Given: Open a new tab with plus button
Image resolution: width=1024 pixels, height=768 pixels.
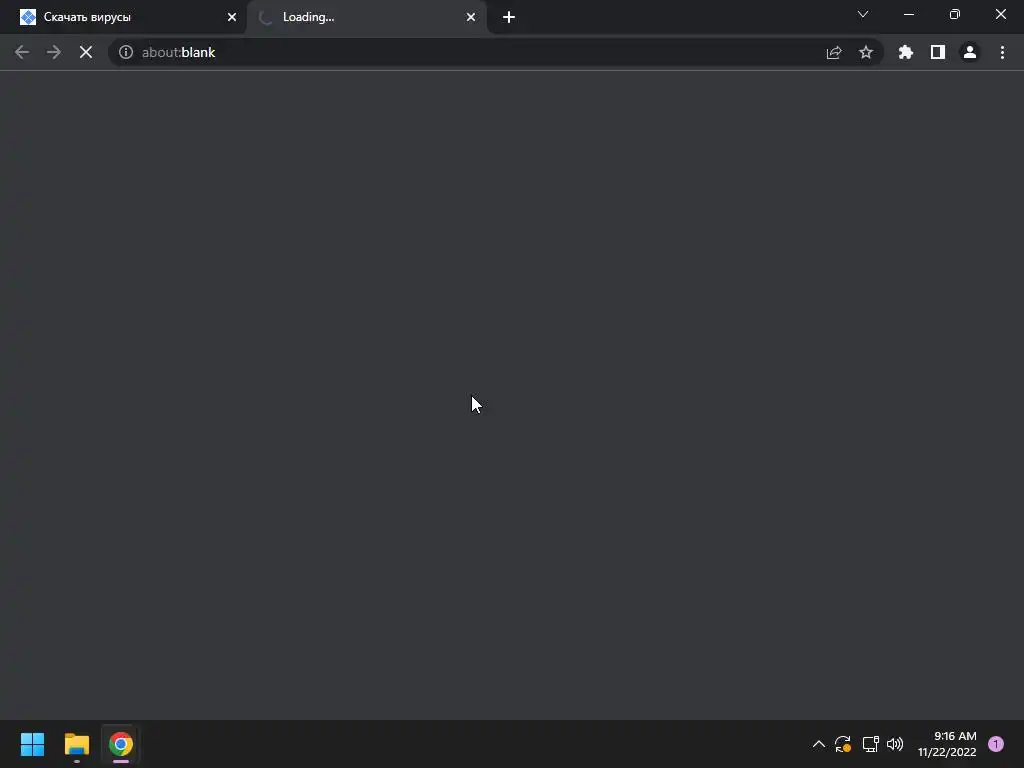Looking at the screenshot, I should [x=509, y=17].
